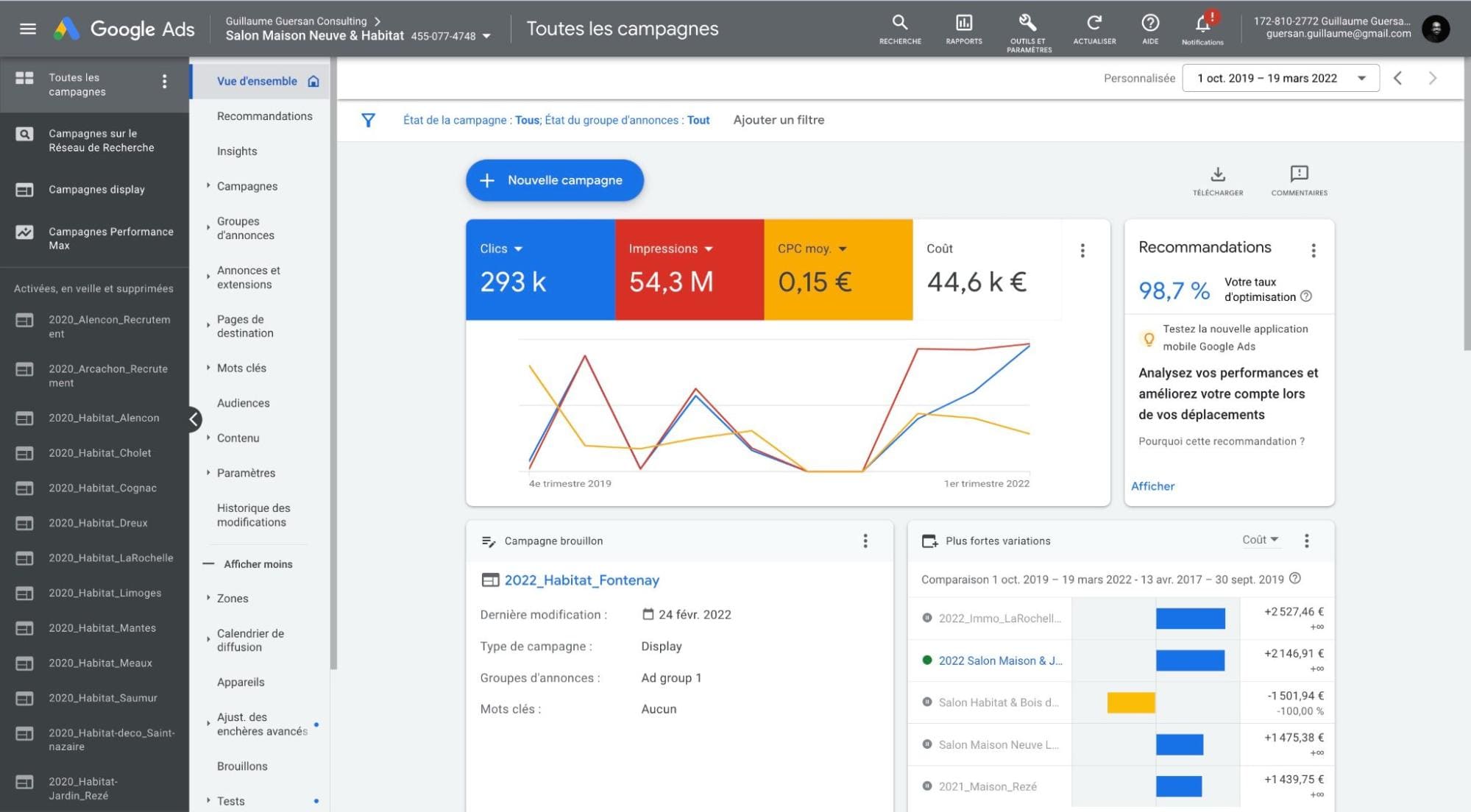Screen dimensions: 1471x812
Task: Open the Aide help icon
Action: pos(1150,29)
